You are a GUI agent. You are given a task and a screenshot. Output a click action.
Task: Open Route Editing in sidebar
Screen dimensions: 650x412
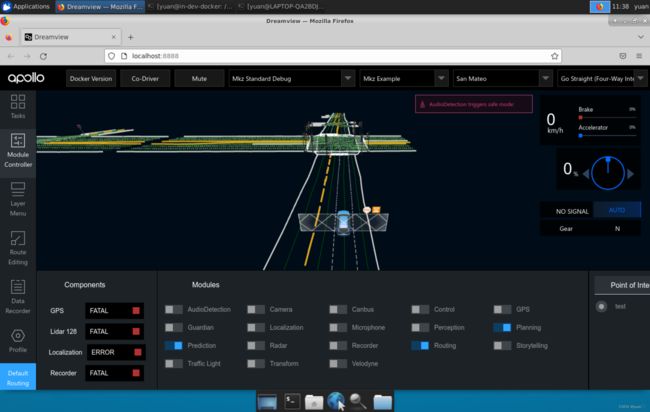pos(18,248)
